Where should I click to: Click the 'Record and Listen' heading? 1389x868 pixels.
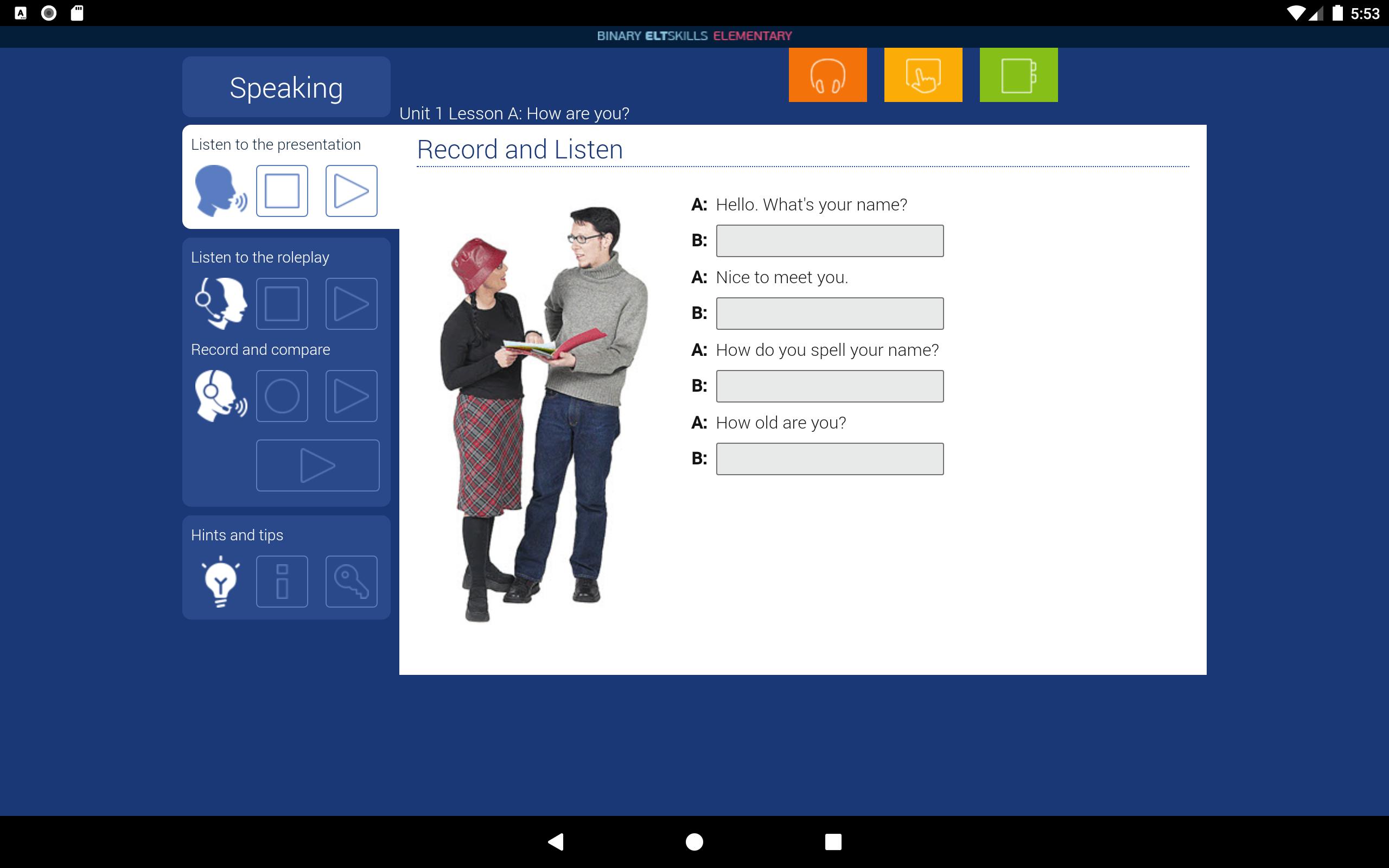pos(519,149)
